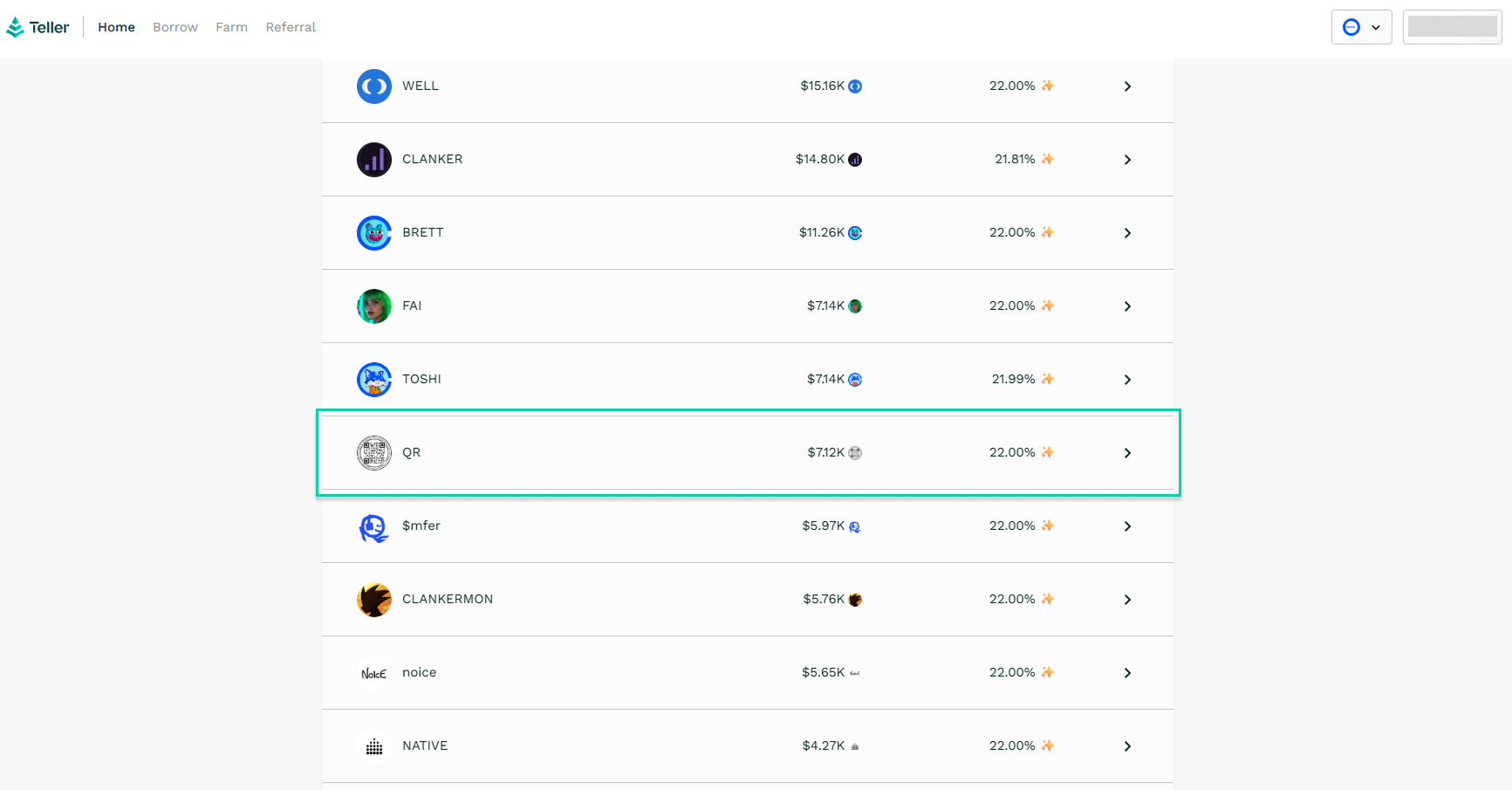The height and width of the screenshot is (790, 1512).
Task: Click the sparkle icon beside CLANKER 21.81%
Action: point(1048,159)
